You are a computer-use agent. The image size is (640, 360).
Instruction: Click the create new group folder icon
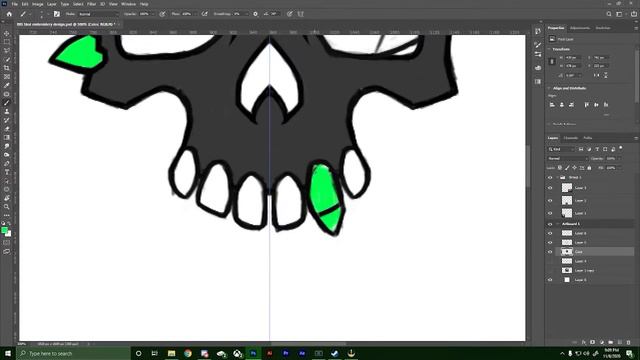click(611, 342)
